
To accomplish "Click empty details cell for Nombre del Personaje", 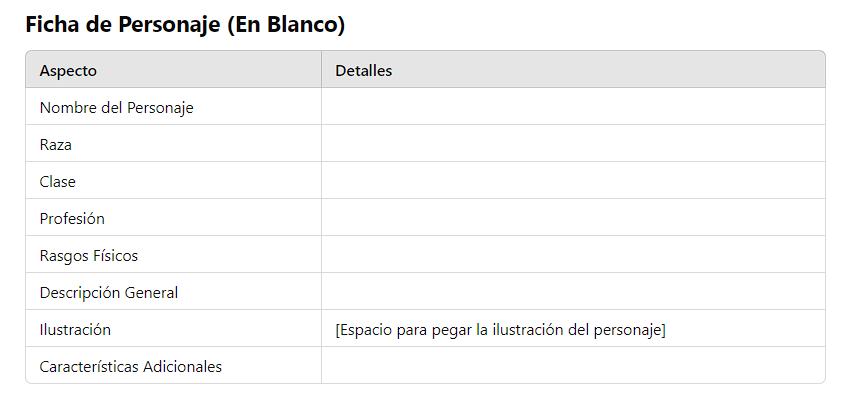I will point(574,106).
